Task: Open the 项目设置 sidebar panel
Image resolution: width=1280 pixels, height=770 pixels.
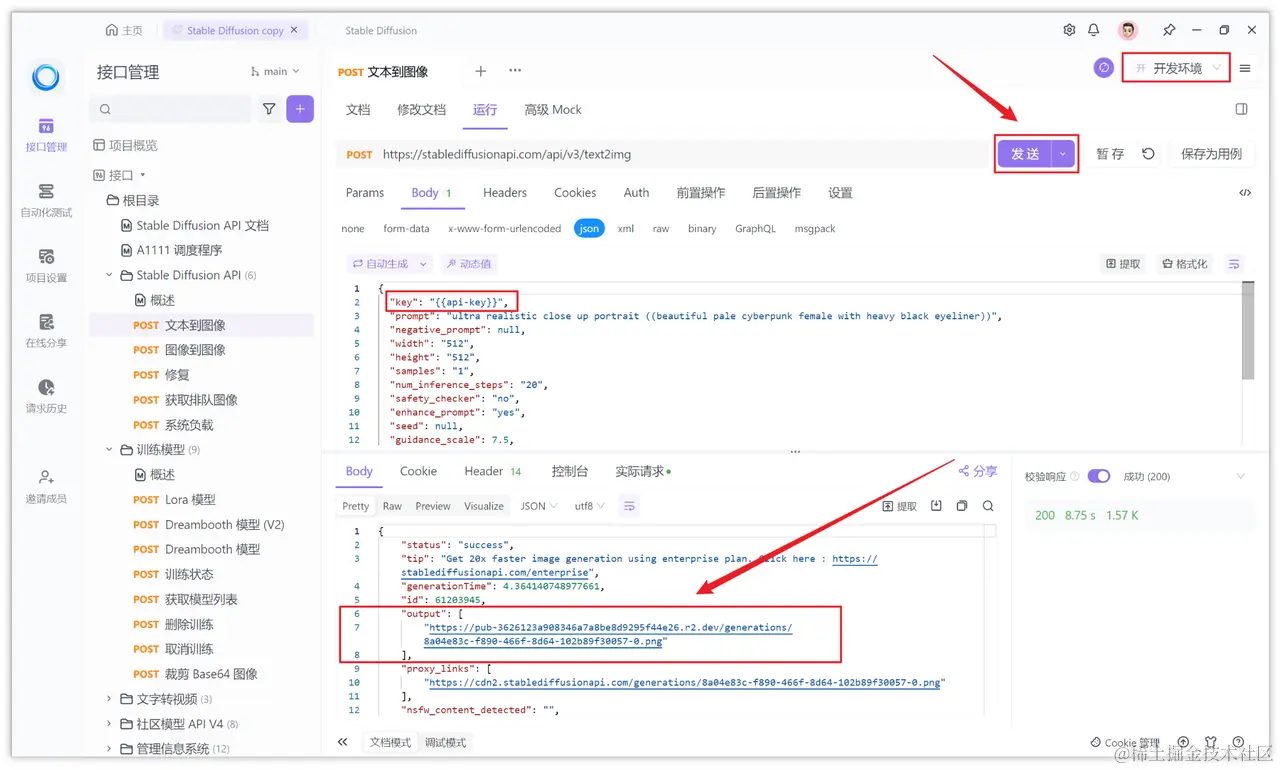Action: pos(46,262)
